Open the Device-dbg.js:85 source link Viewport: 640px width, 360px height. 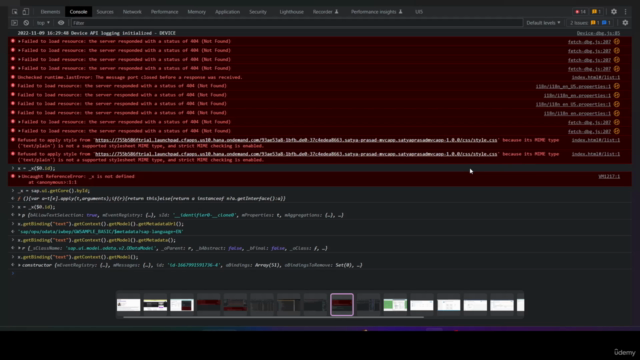tap(598, 33)
